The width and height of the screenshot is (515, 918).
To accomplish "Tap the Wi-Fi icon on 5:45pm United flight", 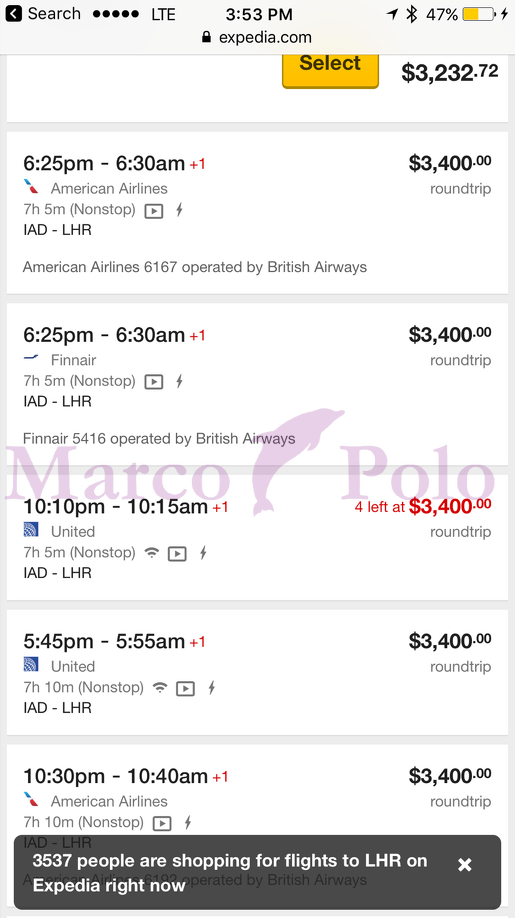I will [x=160, y=687].
